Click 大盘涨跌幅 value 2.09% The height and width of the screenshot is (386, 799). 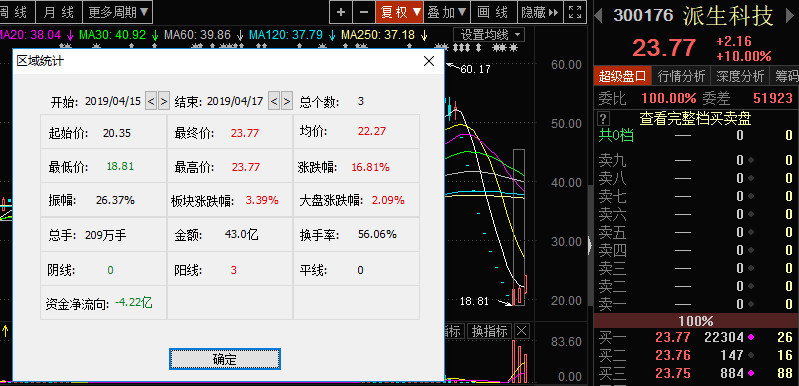[x=388, y=200]
